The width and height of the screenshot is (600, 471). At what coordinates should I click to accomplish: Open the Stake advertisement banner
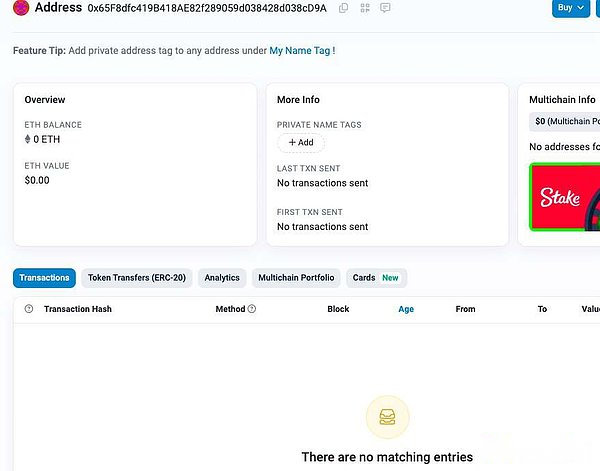click(564, 197)
